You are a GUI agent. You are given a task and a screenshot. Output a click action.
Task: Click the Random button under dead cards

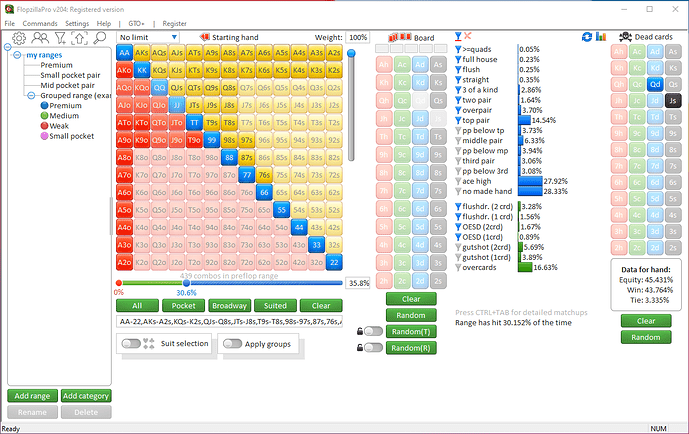pos(646,337)
